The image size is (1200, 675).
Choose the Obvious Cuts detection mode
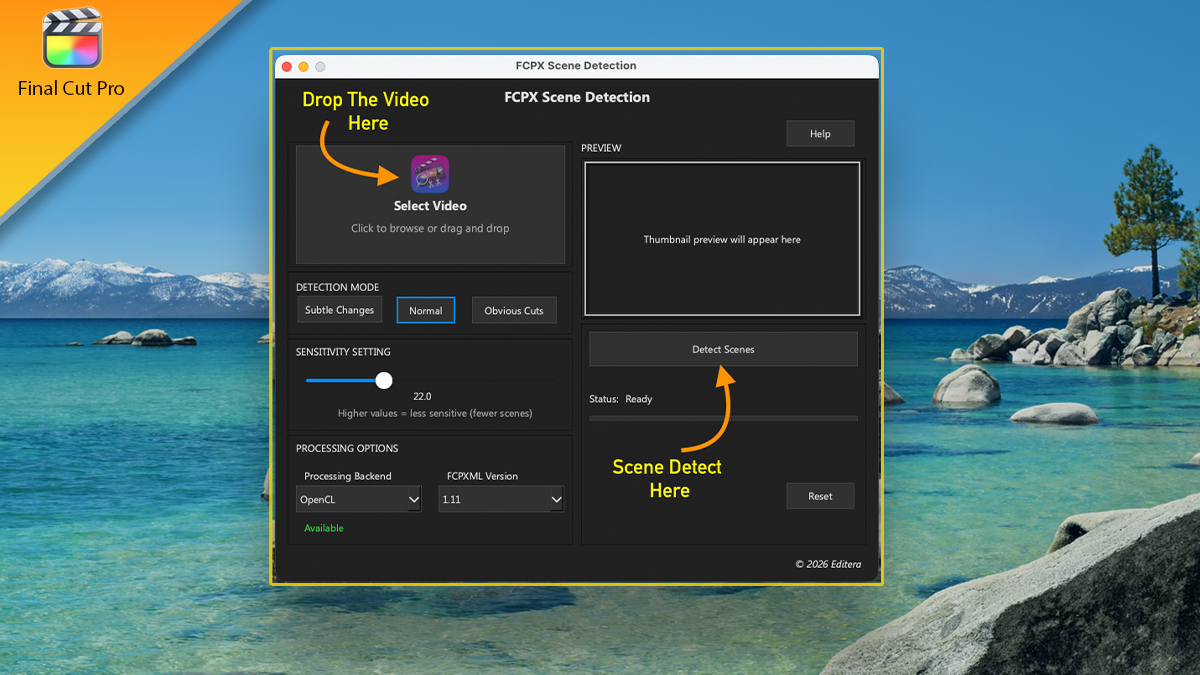coord(514,310)
